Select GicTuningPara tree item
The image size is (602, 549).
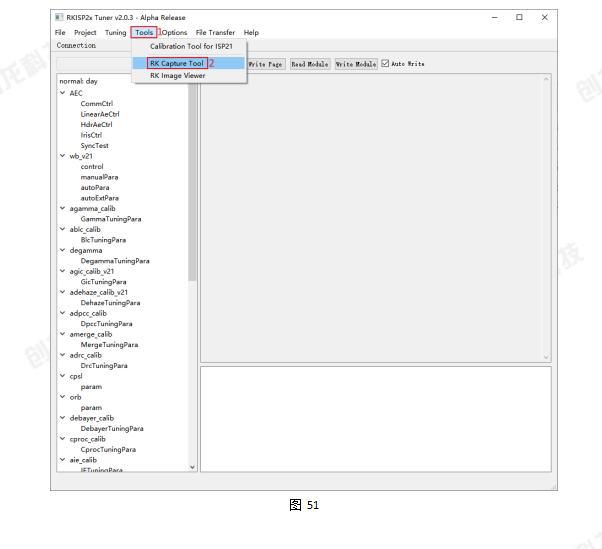pos(103,282)
